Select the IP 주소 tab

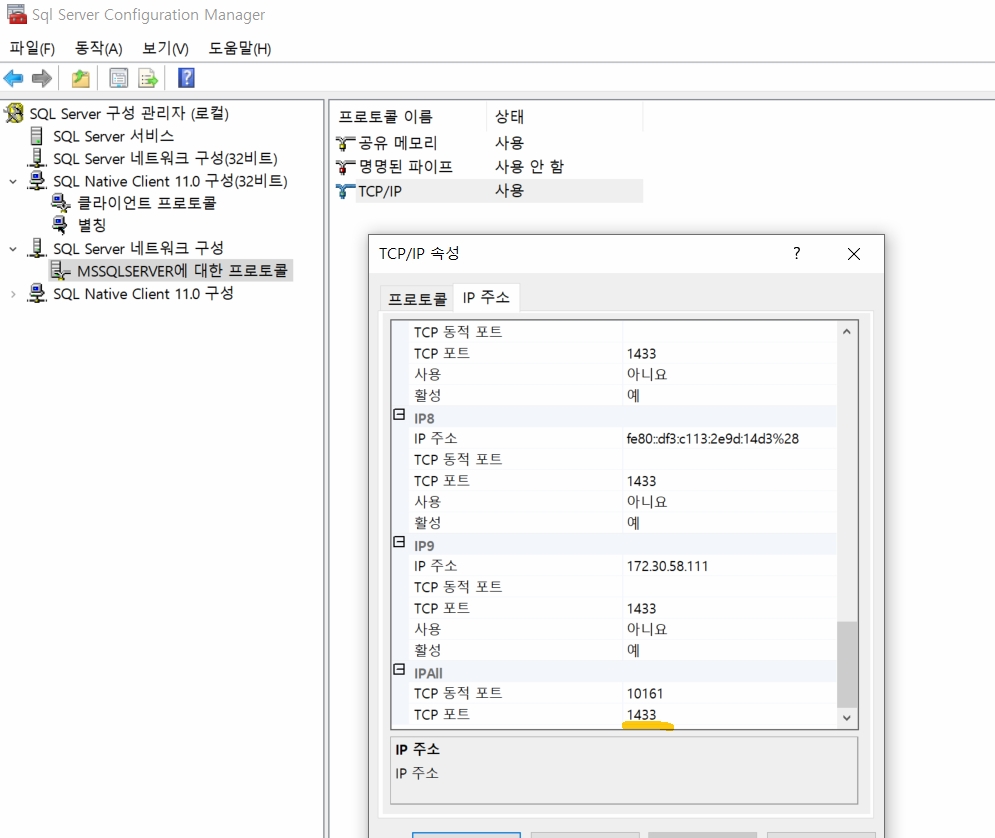(486, 297)
